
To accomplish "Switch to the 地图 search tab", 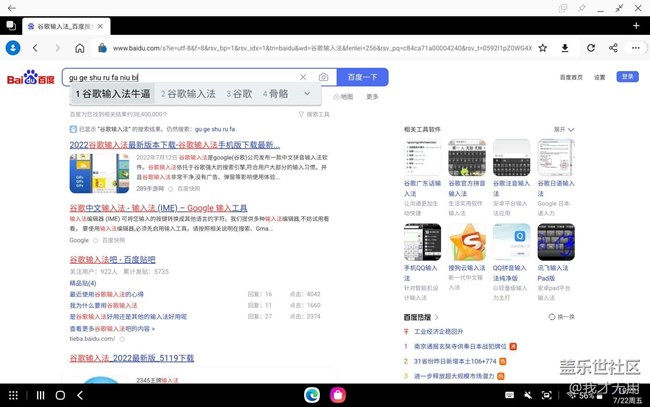I will (343, 97).
